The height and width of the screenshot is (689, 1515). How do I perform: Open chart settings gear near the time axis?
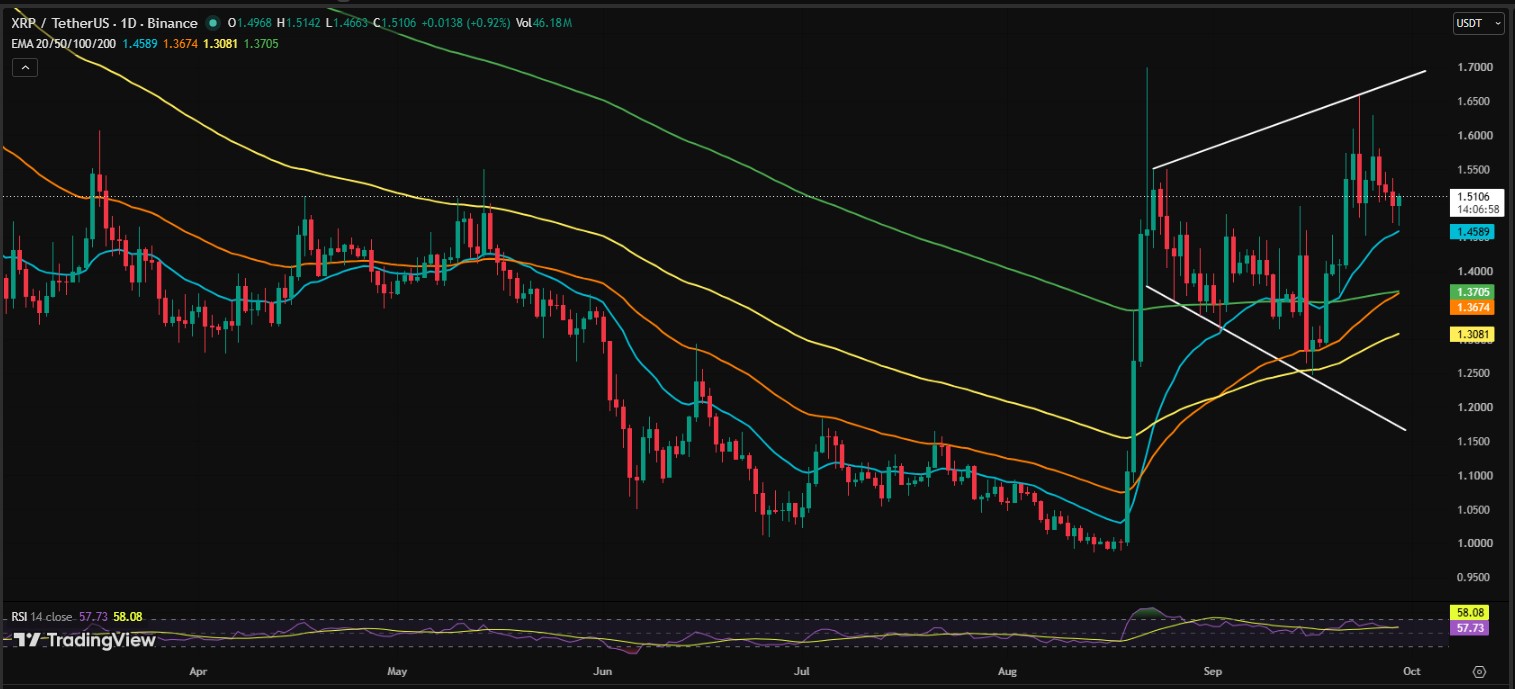coord(1479,671)
